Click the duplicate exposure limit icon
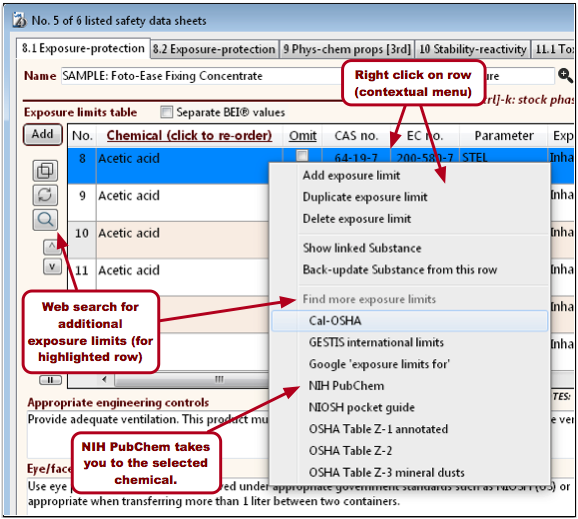578x519 pixels. (45, 171)
